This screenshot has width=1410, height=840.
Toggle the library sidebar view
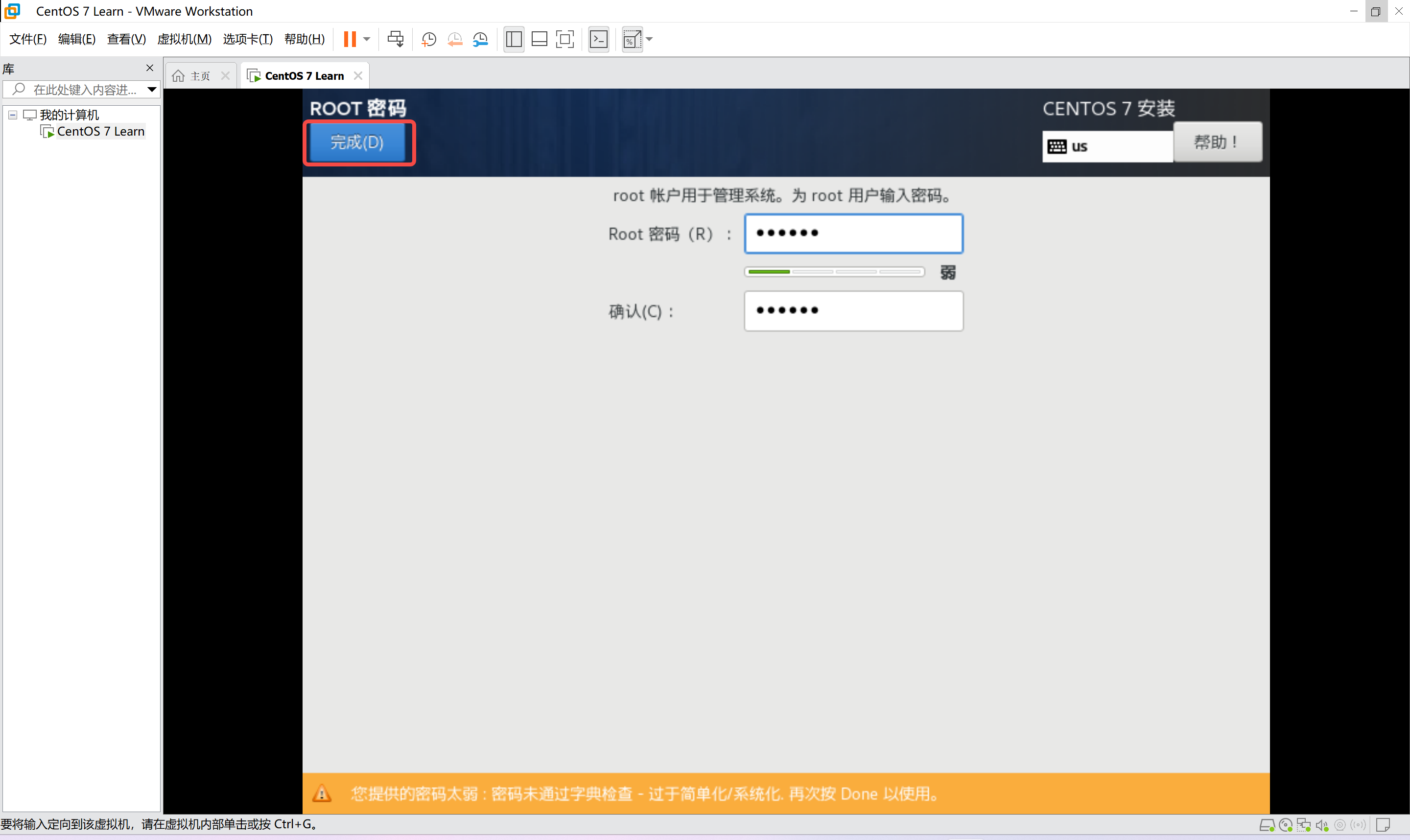tap(514, 39)
